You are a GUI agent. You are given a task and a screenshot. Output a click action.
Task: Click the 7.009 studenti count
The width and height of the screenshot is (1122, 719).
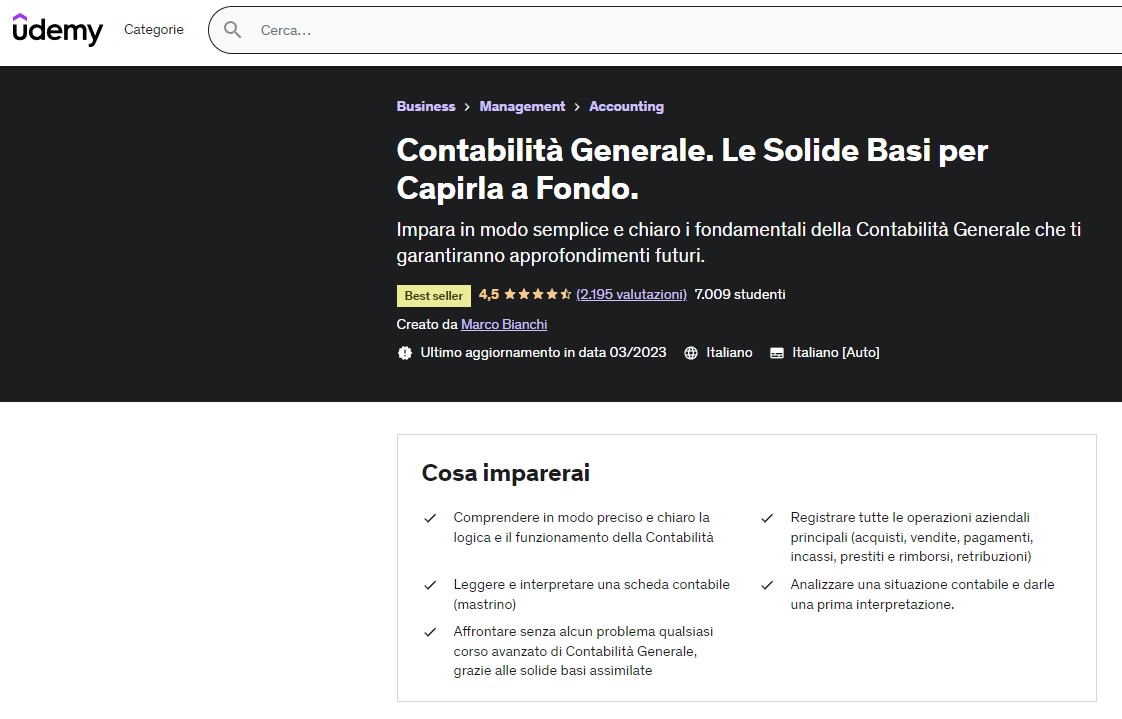click(x=740, y=294)
